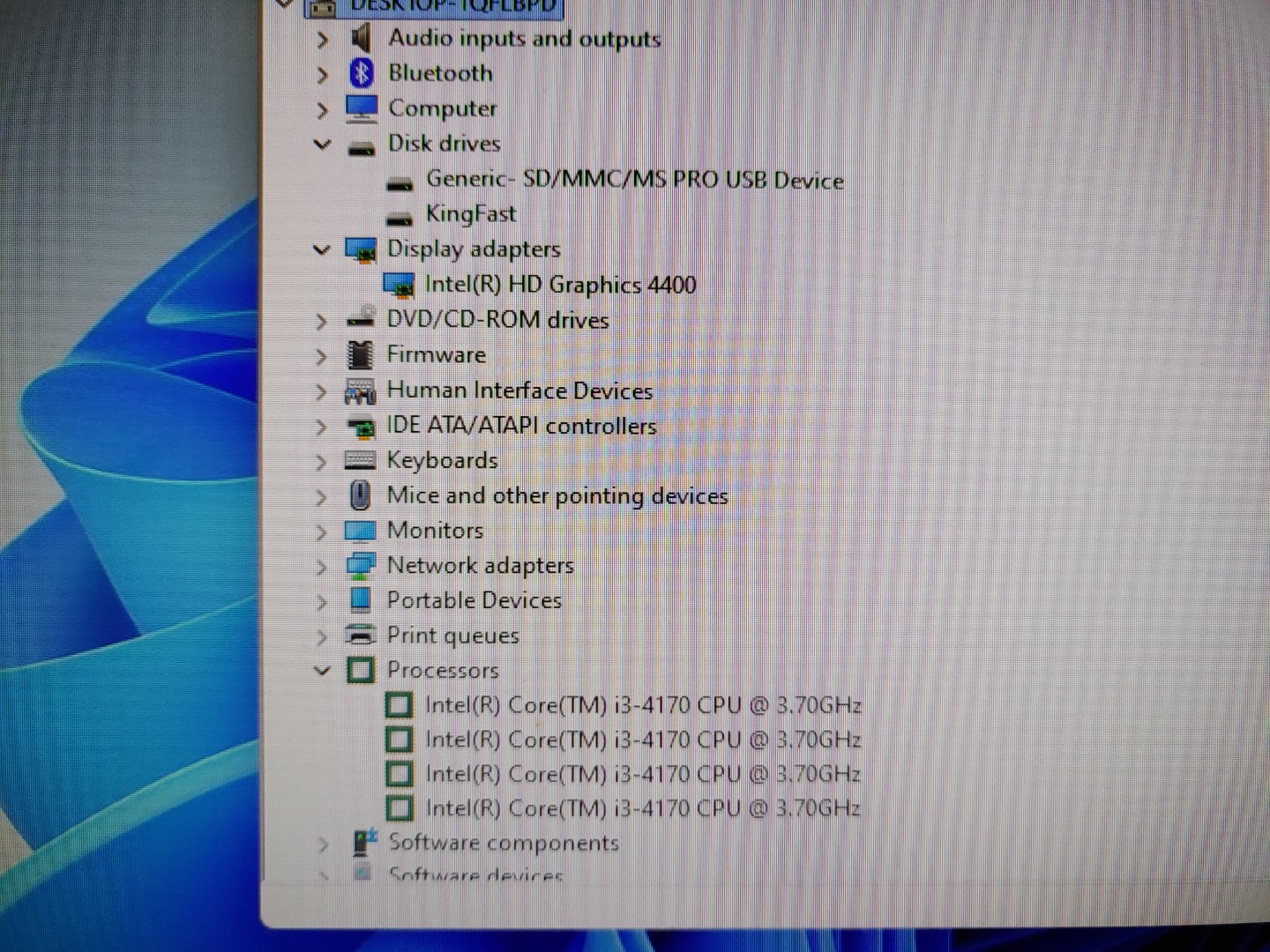The width and height of the screenshot is (1270, 952).
Task: Collapse the Disk drives node
Action: 322,144
